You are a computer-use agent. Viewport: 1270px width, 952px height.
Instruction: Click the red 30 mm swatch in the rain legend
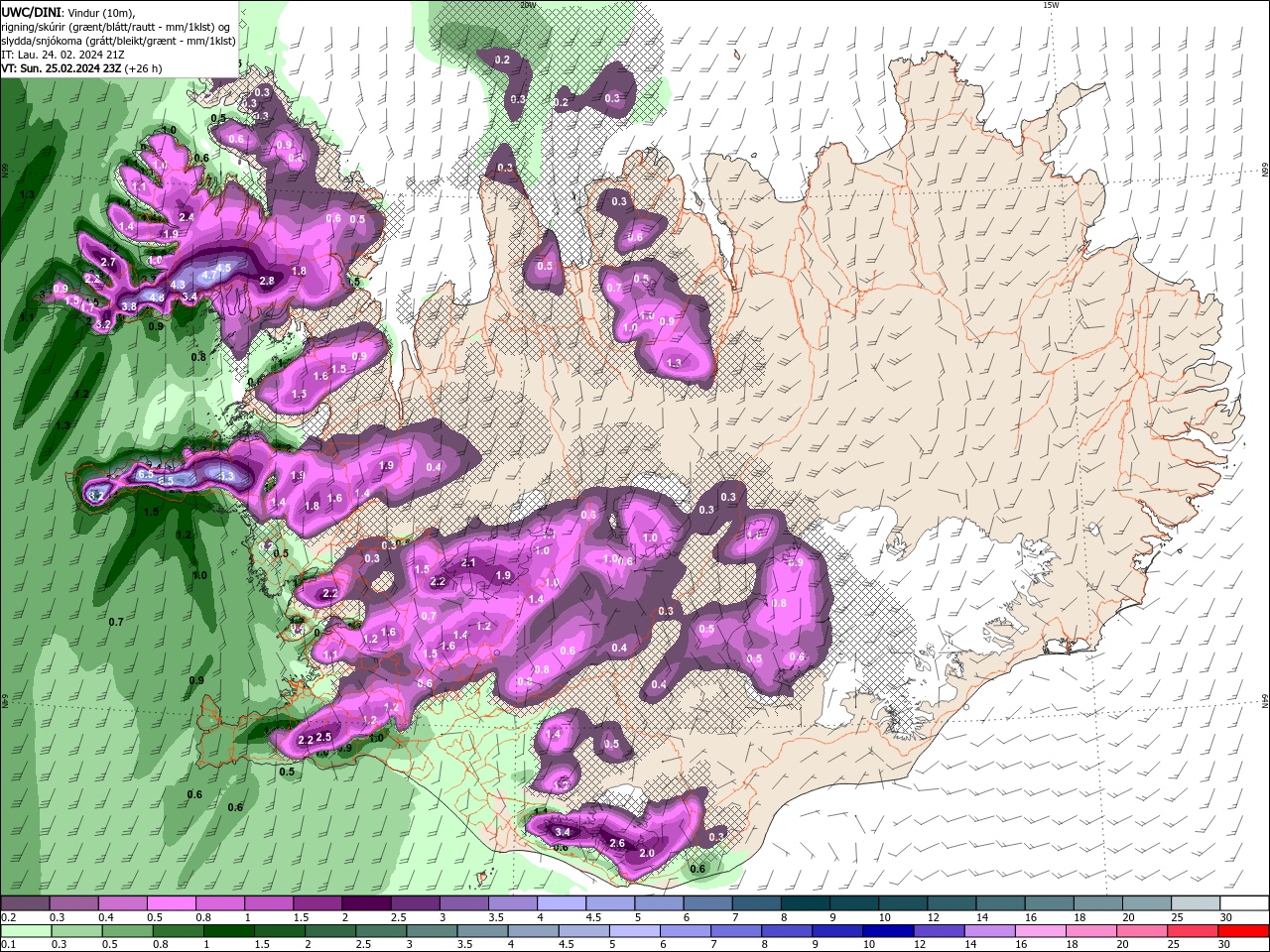[x=1243, y=931]
